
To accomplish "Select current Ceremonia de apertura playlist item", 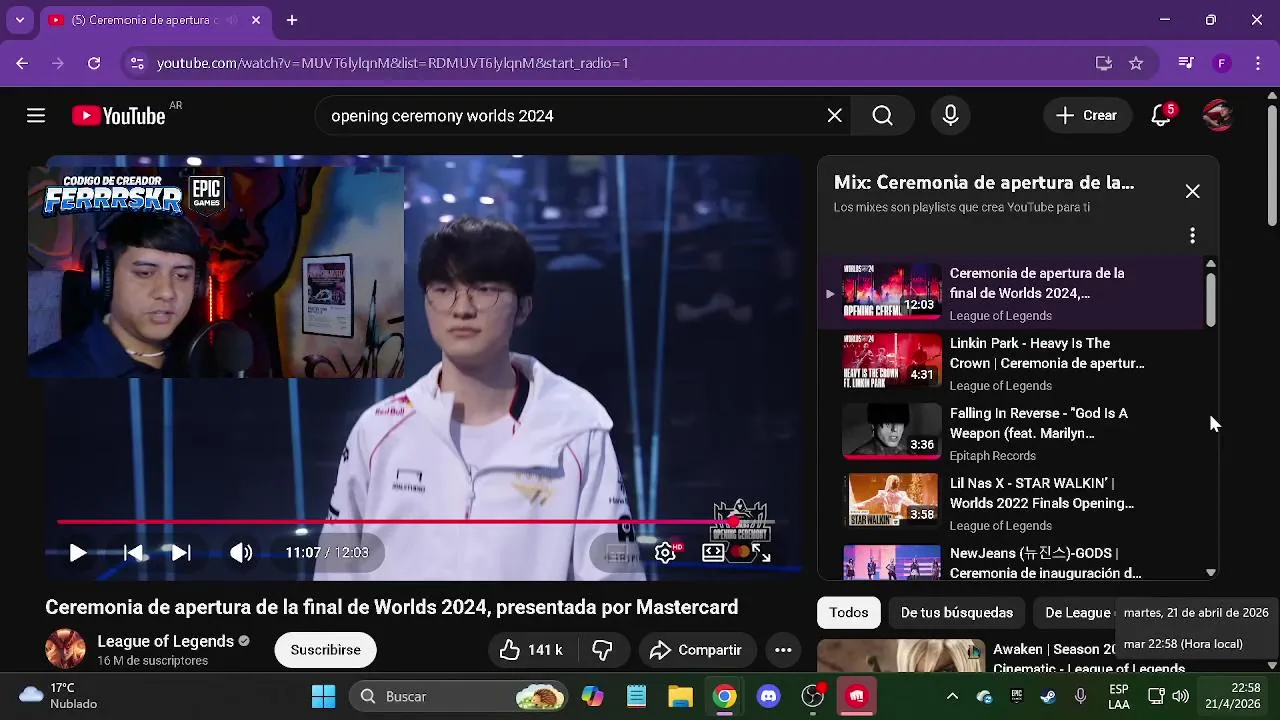I will coord(1010,293).
